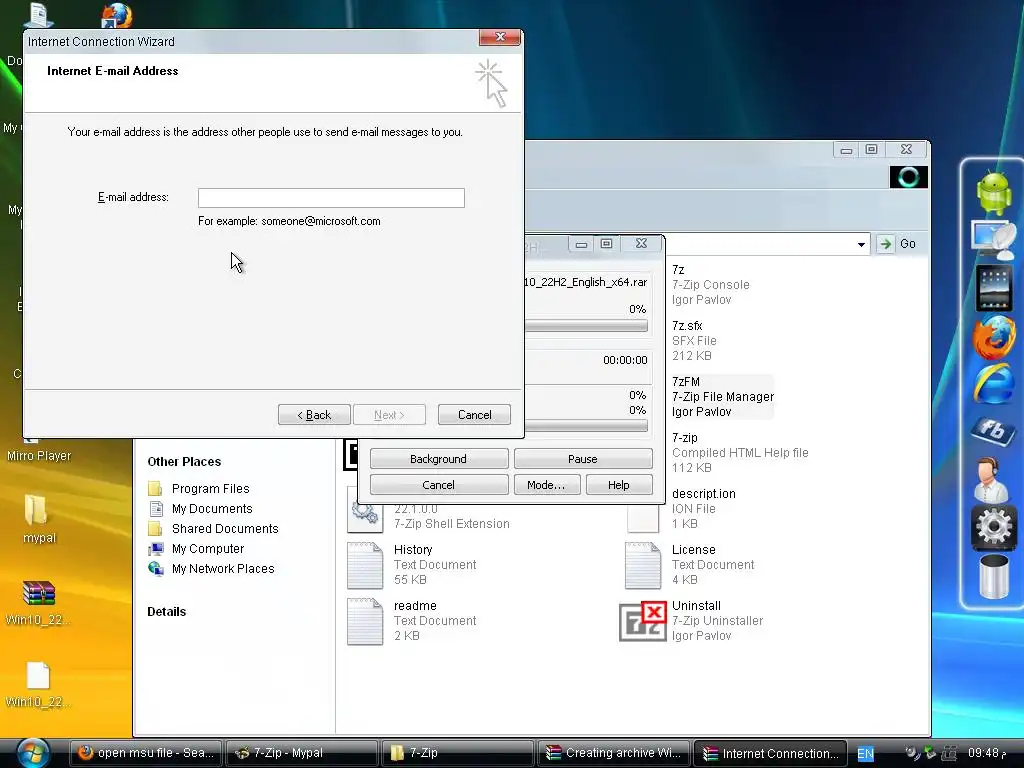Open the monitor with satellite dish dock icon

[993, 240]
